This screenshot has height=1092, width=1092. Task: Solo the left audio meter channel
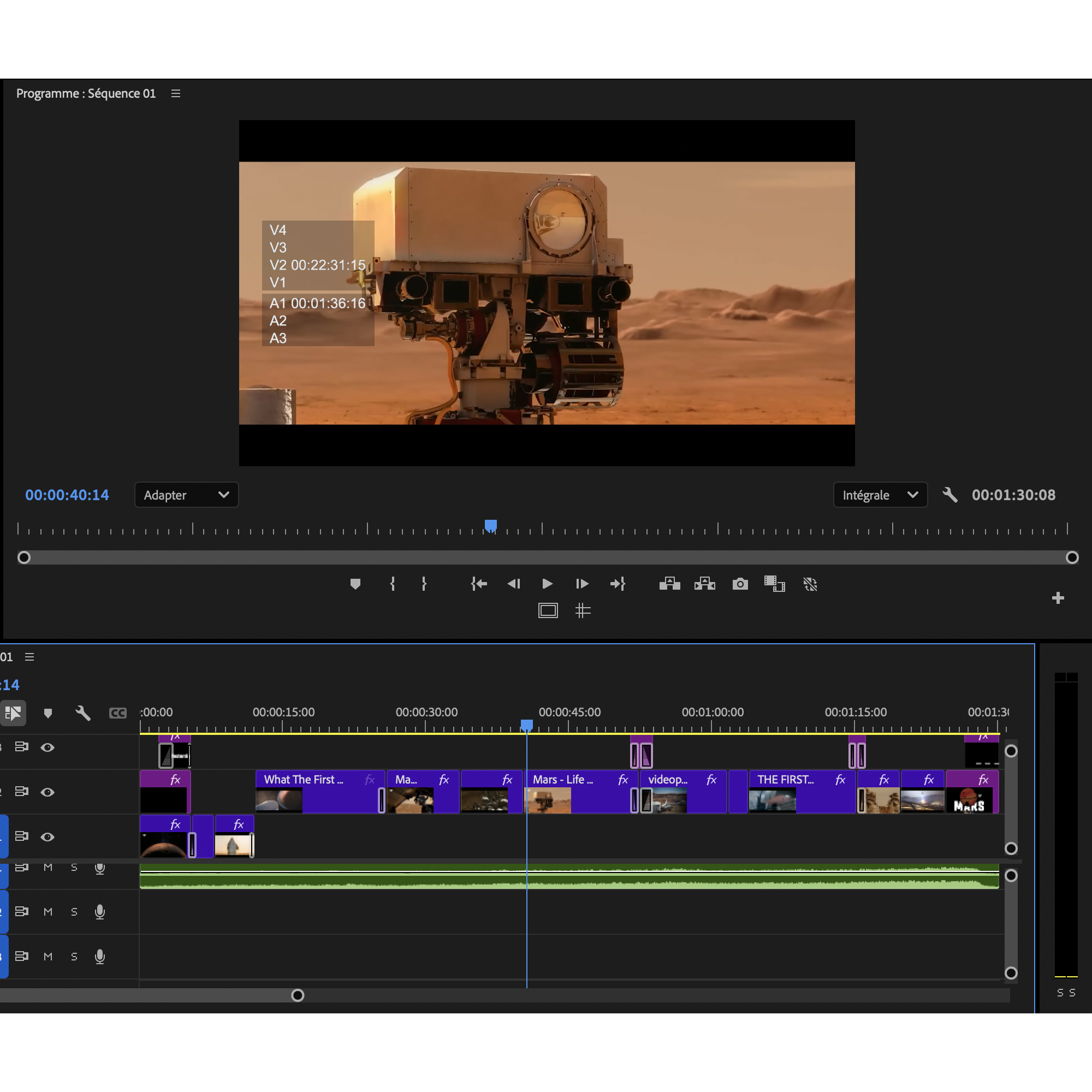point(1060,993)
